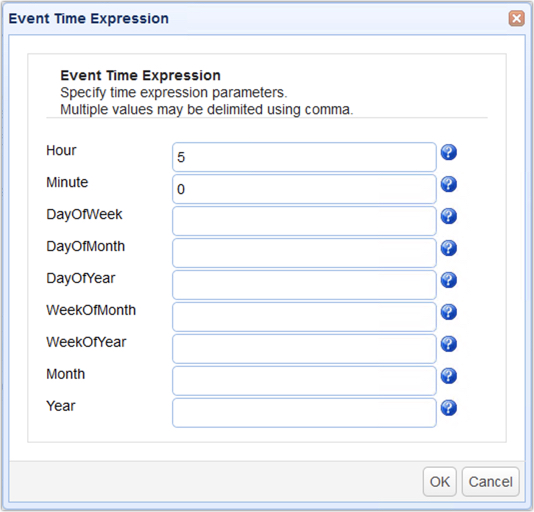
Task: Click the WeekOfYear help icon
Action: pos(449,344)
